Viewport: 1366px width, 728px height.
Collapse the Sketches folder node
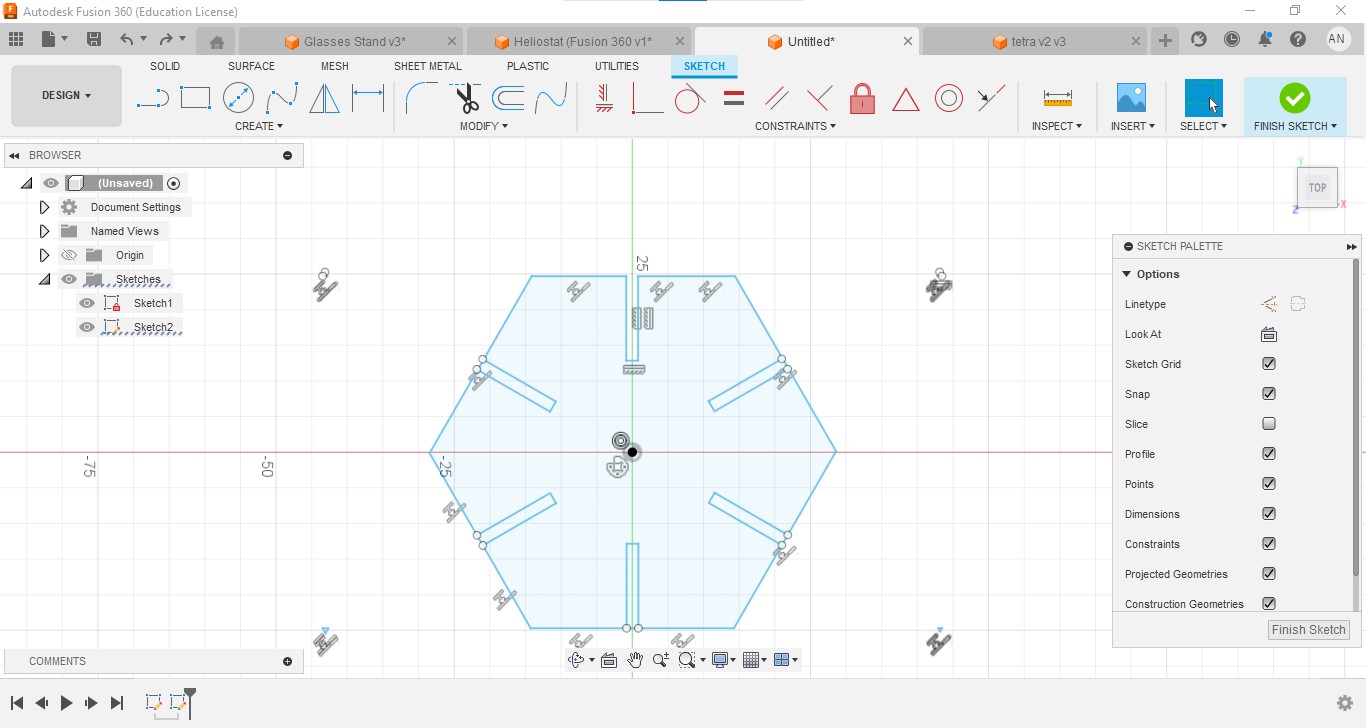click(x=44, y=279)
